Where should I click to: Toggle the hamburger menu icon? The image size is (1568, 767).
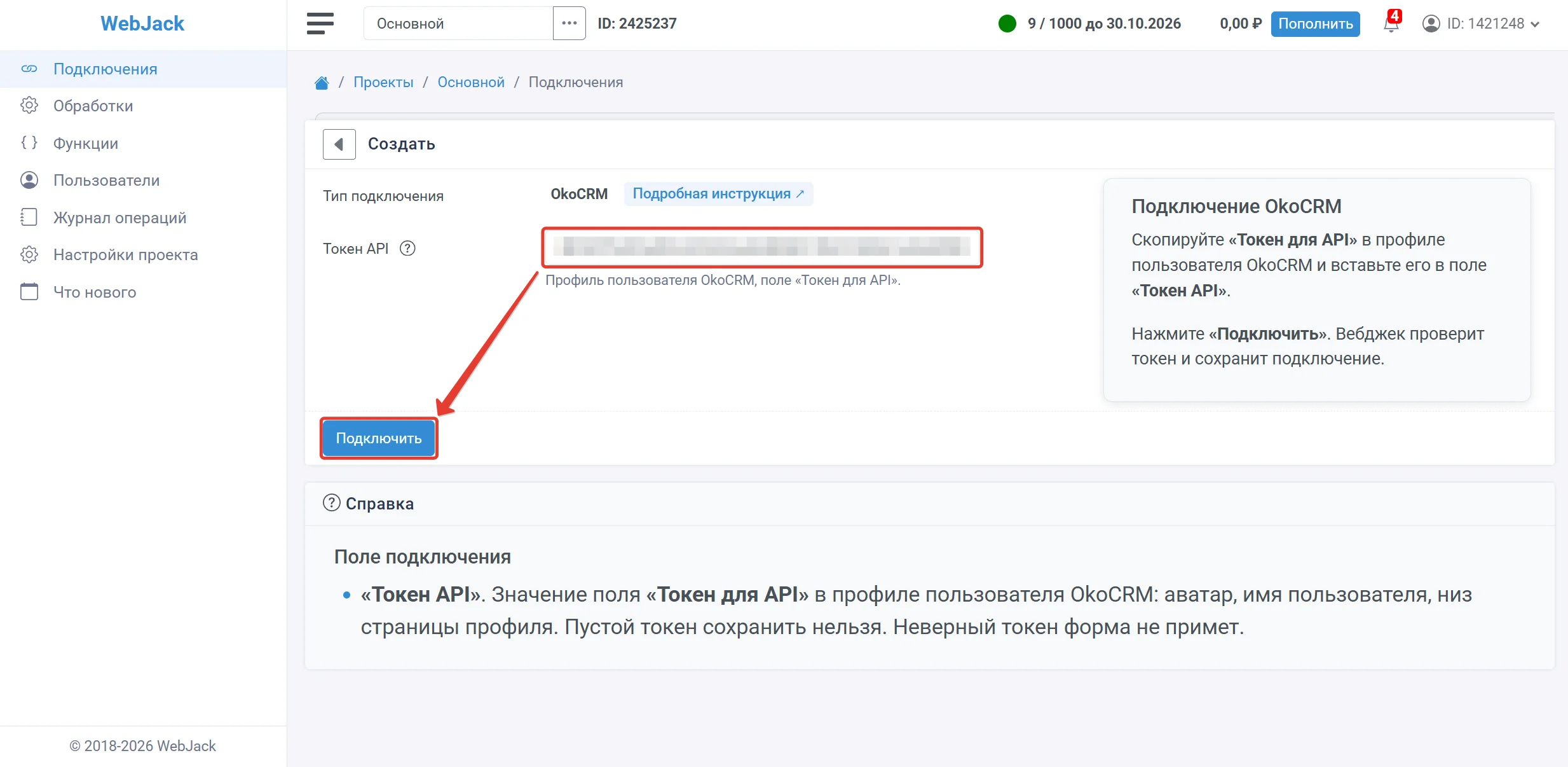pyautogui.click(x=320, y=24)
